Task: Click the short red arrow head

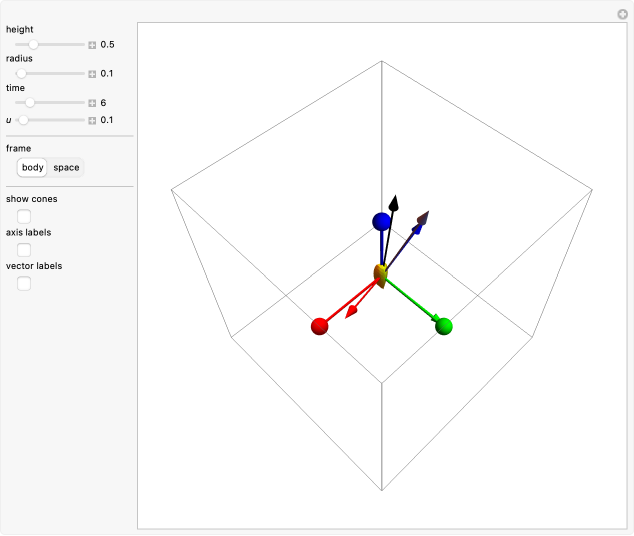Action: pos(351,312)
